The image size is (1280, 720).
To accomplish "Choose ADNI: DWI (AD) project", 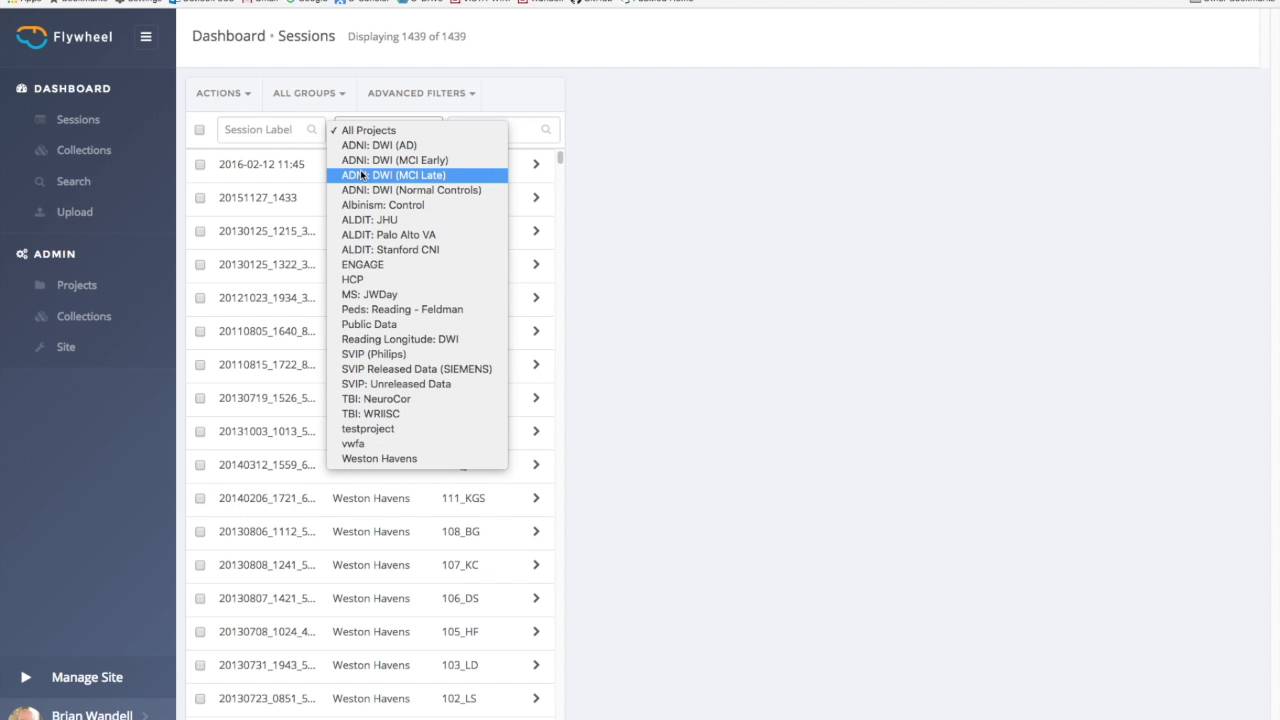I will 417,145.
